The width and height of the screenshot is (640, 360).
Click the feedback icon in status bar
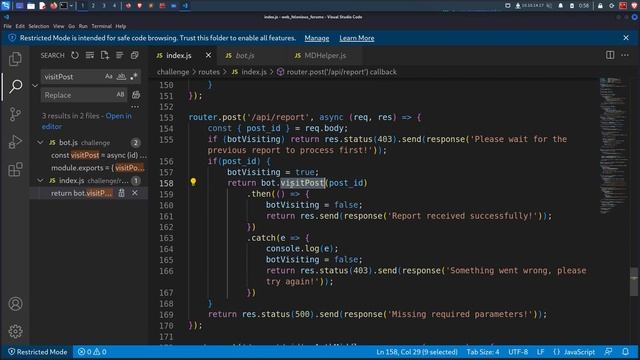[608, 352]
